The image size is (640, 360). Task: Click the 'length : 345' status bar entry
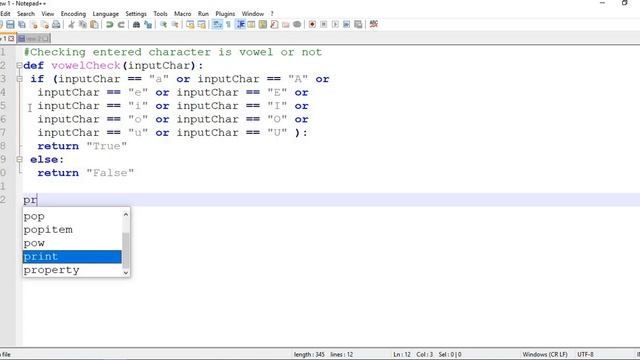click(309, 354)
